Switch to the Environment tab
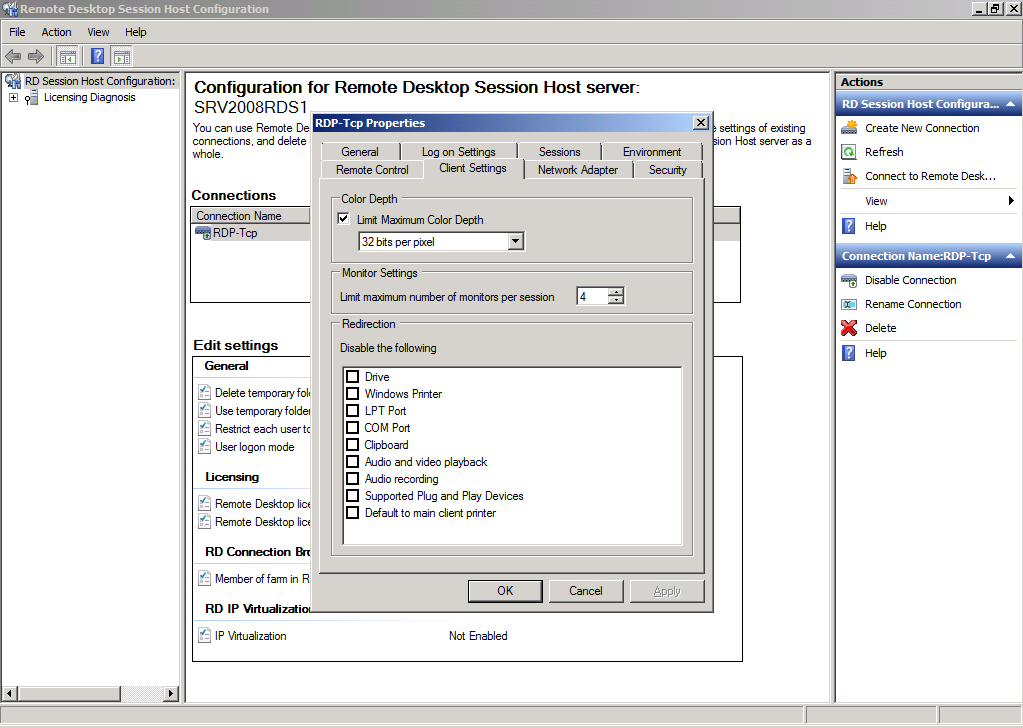The image size is (1023, 728). [652, 151]
